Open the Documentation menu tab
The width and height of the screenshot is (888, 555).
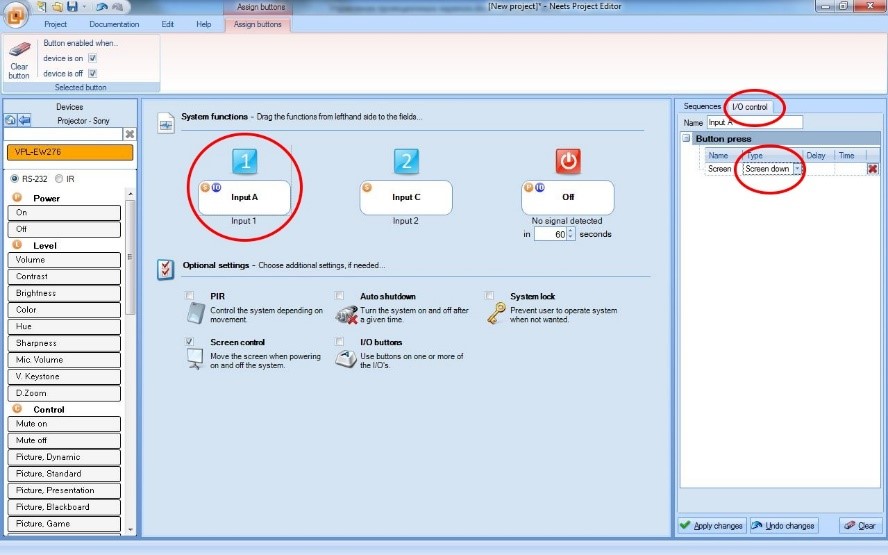[x=114, y=23]
